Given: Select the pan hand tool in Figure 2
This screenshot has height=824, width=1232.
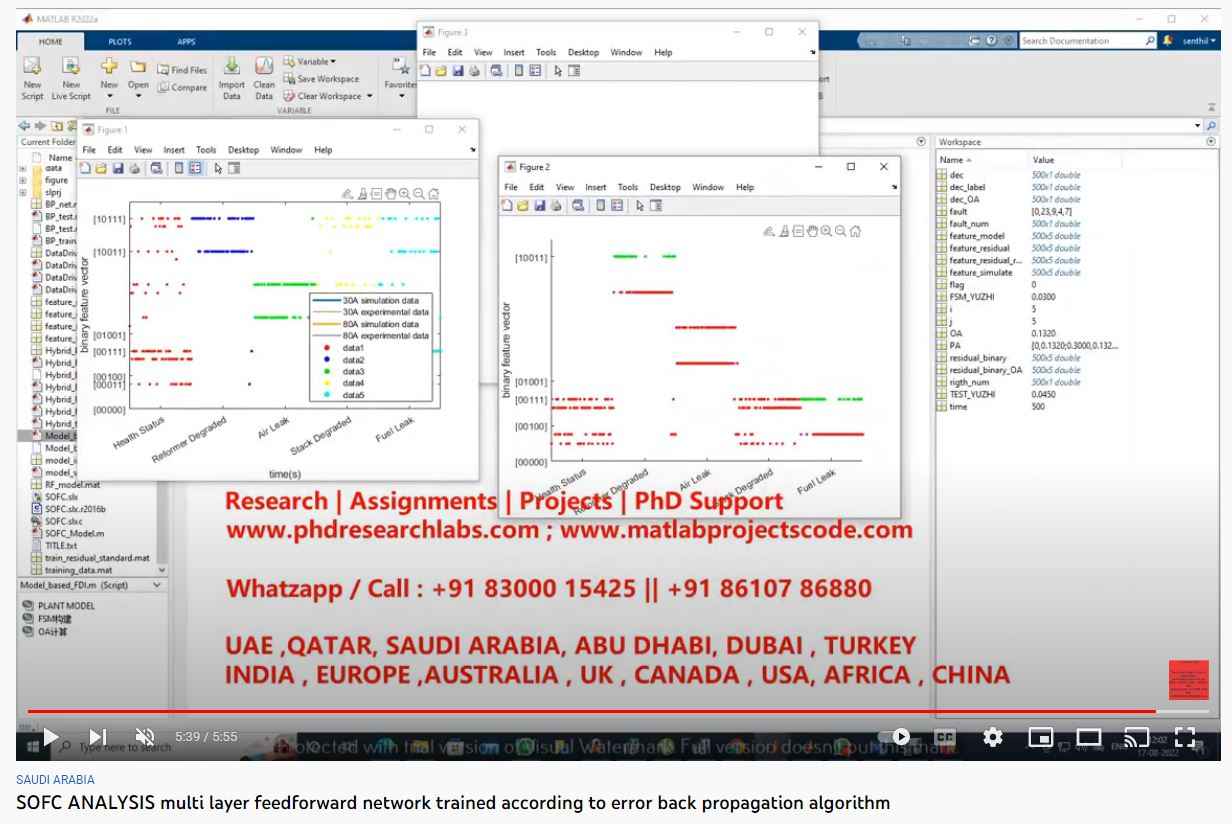Looking at the screenshot, I should coord(812,231).
